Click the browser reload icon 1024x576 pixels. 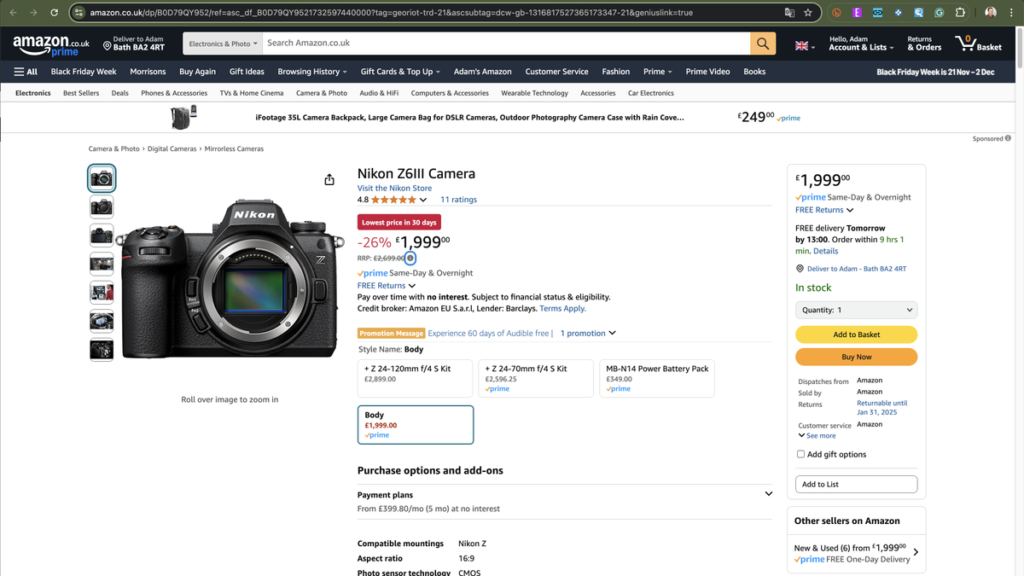coord(54,13)
